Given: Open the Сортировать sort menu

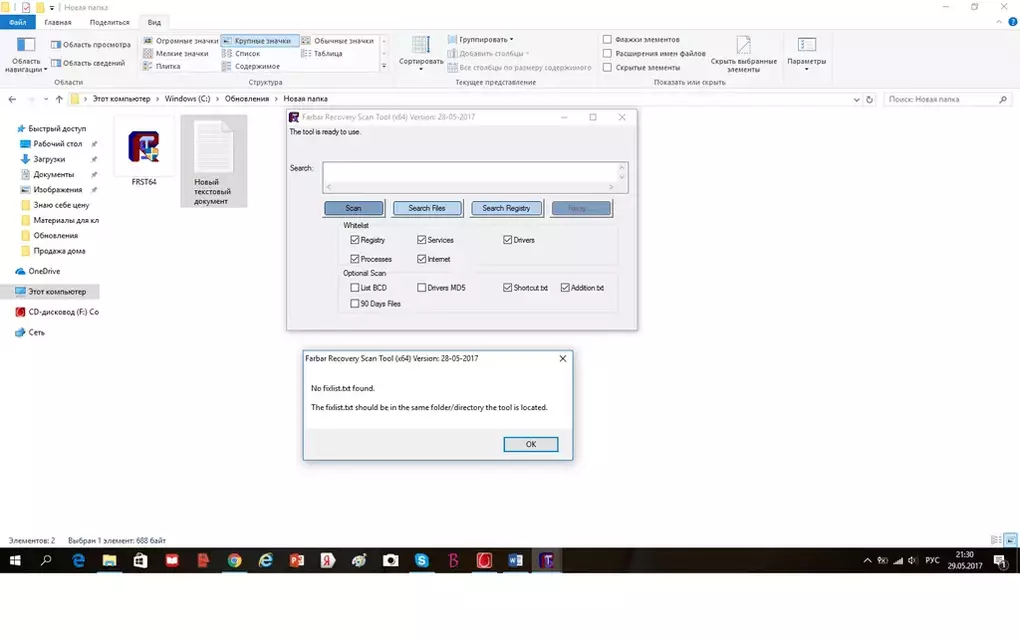Looking at the screenshot, I should [x=421, y=52].
